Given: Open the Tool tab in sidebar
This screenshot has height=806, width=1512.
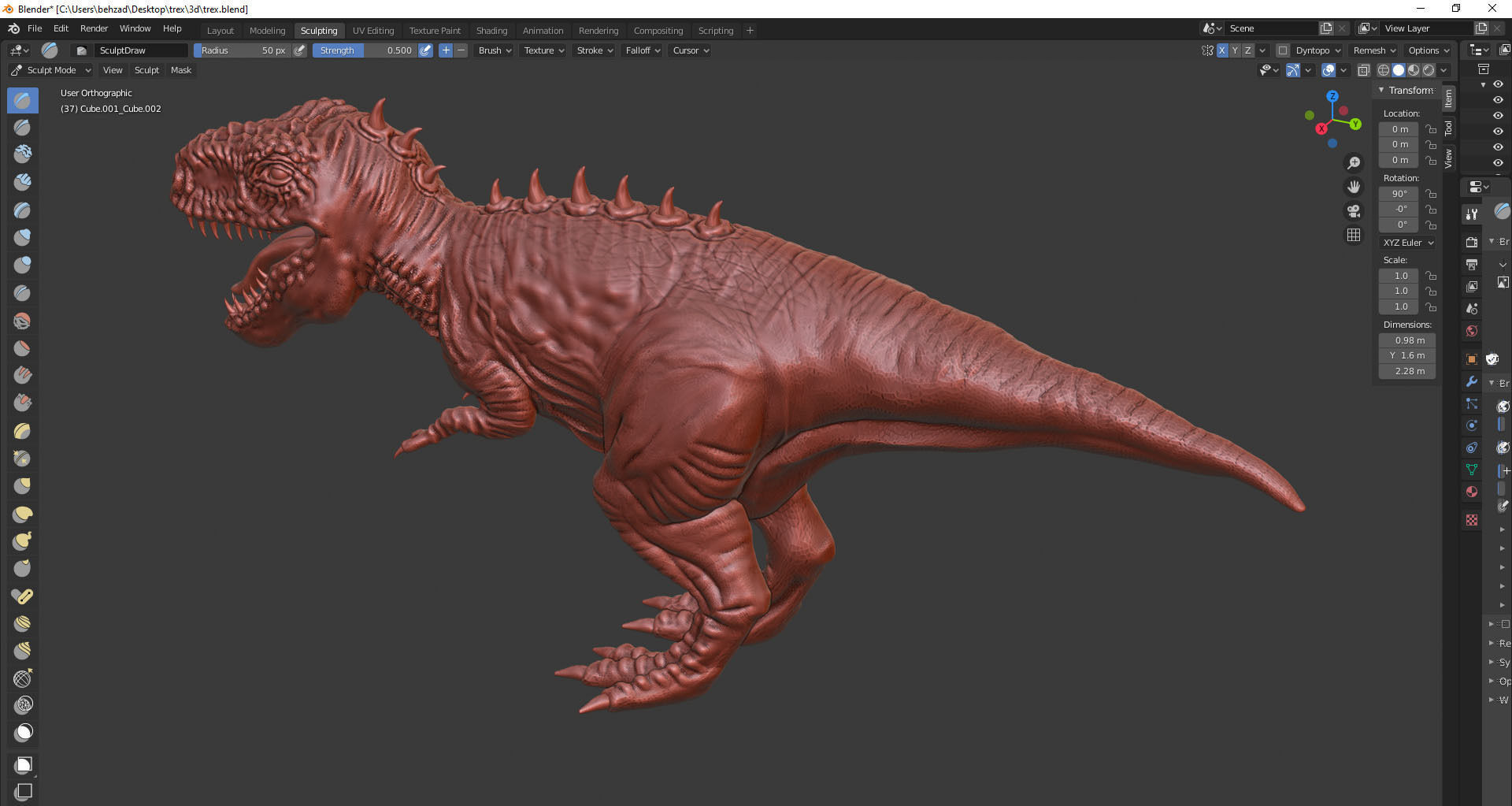Looking at the screenshot, I should pyautogui.click(x=1448, y=128).
